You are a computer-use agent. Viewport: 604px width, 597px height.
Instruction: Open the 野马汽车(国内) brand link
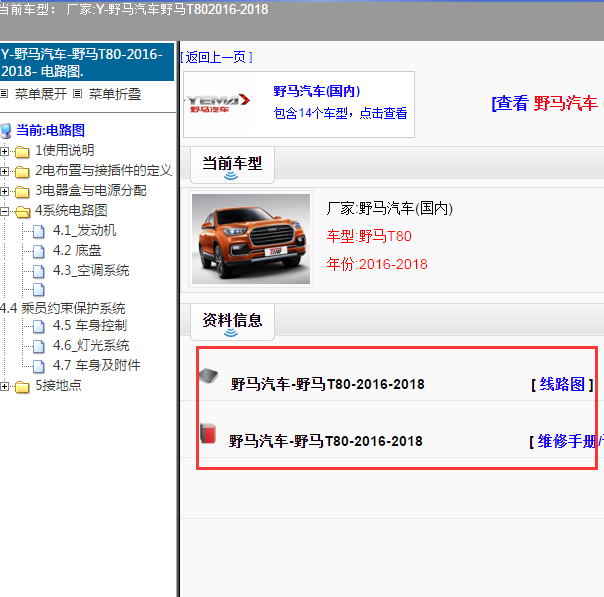(x=317, y=91)
